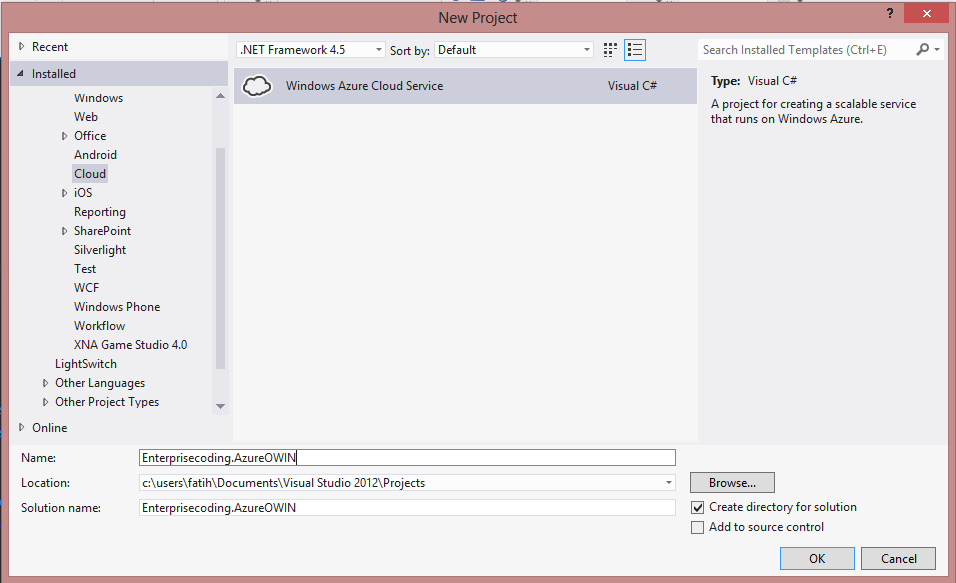The height and width of the screenshot is (583, 956).
Task: Click the category tree scroll up arrow
Action: (x=221, y=96)
